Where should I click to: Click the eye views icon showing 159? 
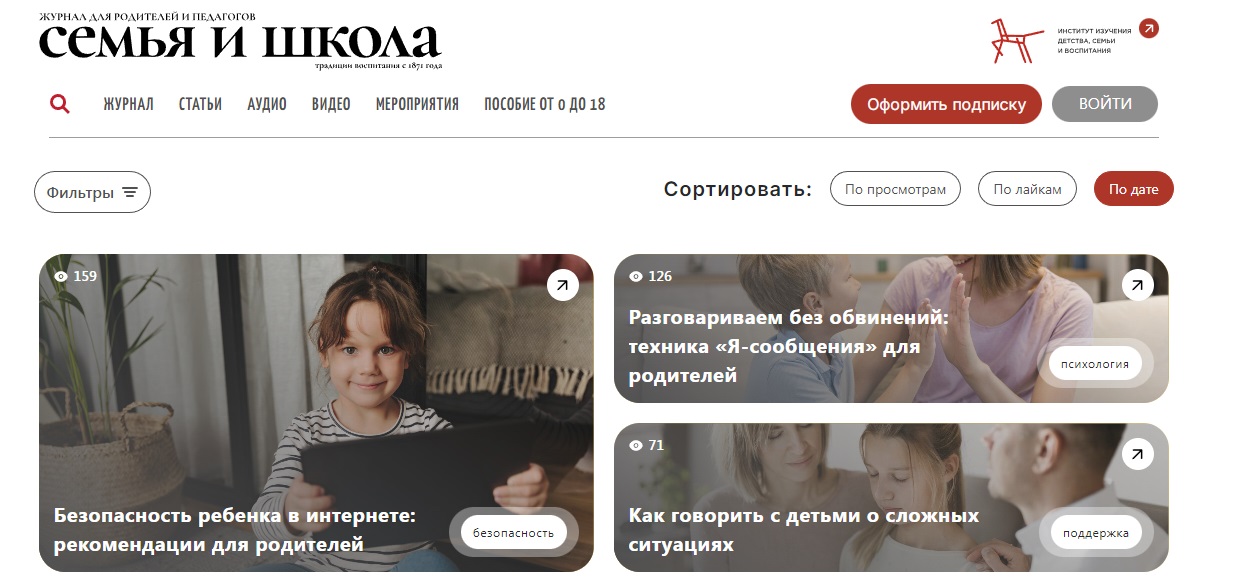(61, 276)
